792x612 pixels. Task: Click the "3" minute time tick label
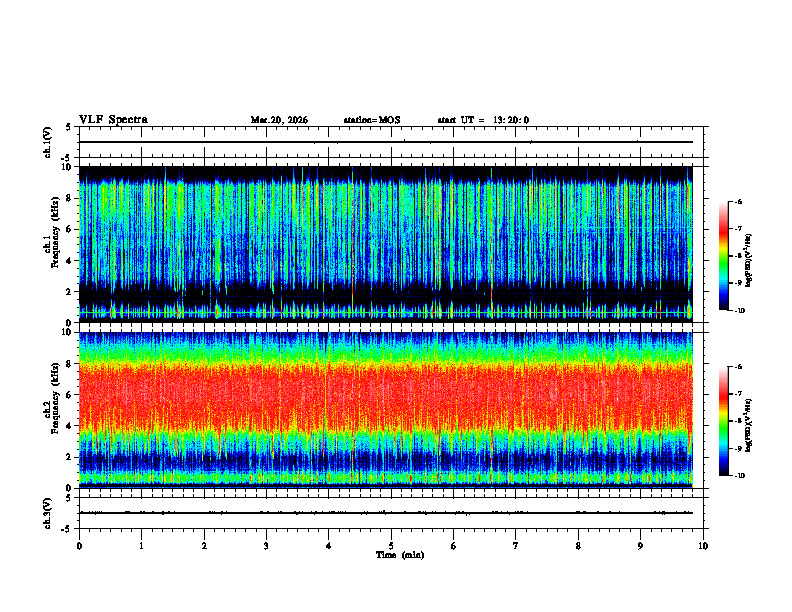tap(266, 546)
